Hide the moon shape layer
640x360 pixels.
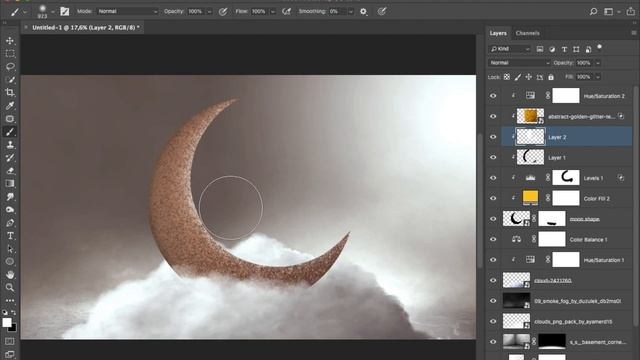point(493,219)
